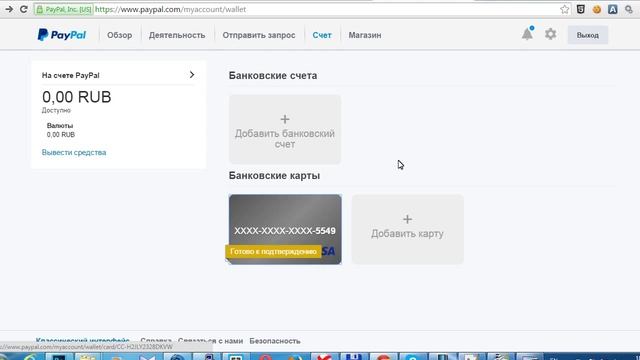Open the card ending in 5549
Image resolution: width=640 pixels, height=360 pixels.
pyautogui.click(x=285, y=229)
